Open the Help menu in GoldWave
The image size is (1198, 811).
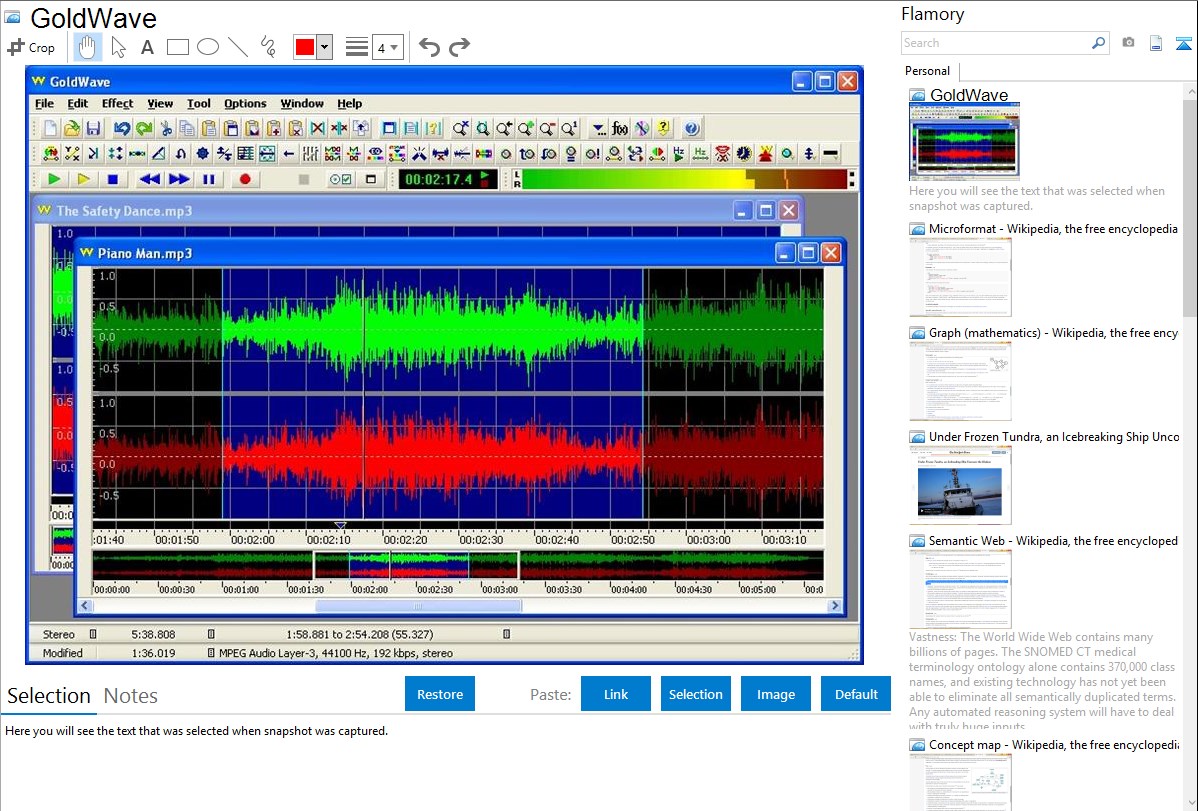349,103
